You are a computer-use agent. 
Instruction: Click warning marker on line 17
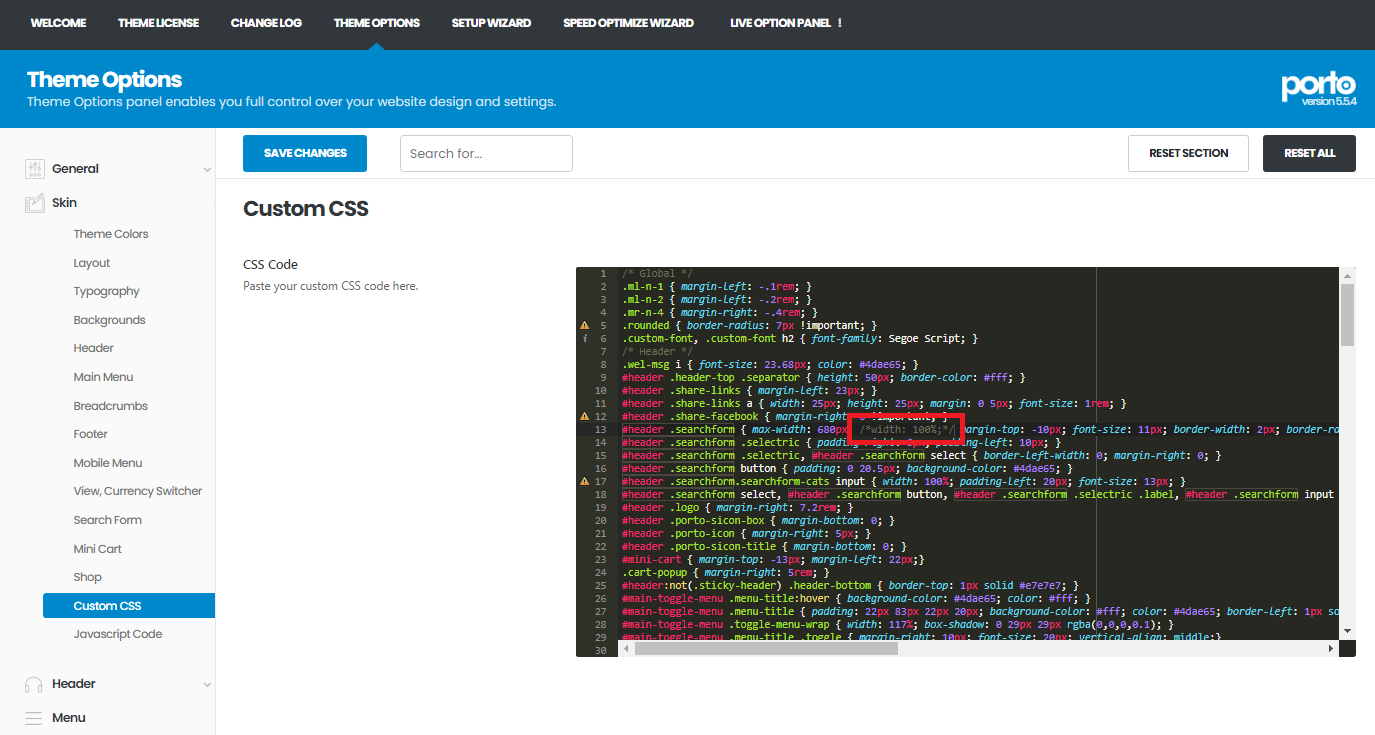tap(584, 481)
